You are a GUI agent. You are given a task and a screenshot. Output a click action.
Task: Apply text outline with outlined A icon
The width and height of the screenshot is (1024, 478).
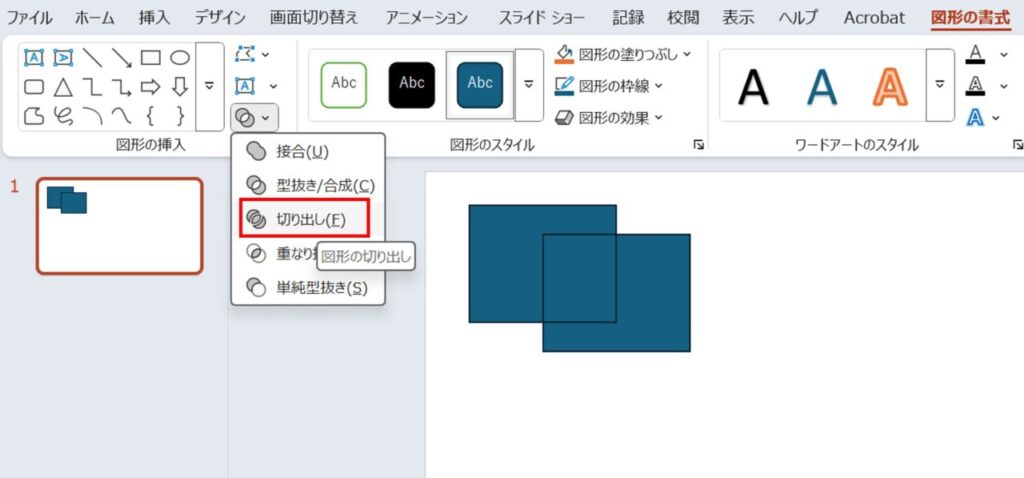tap(975, 86)
